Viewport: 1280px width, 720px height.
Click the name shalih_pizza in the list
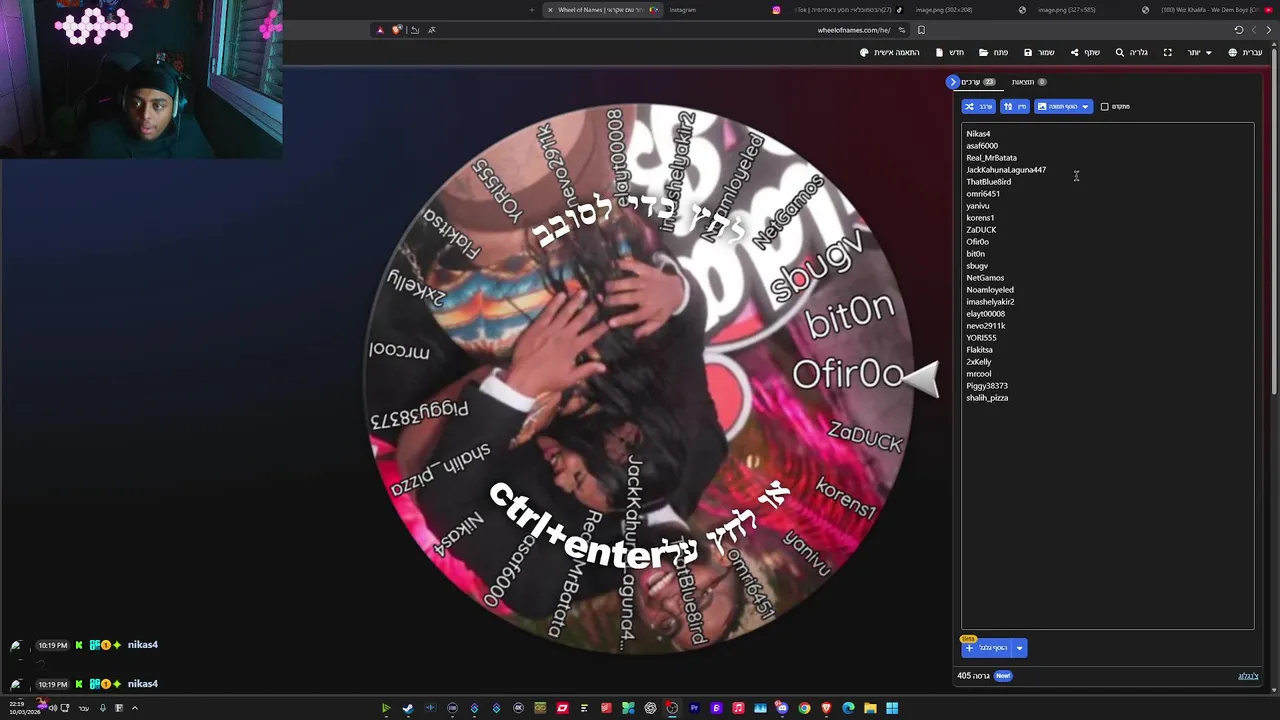(x=987, y=398)
